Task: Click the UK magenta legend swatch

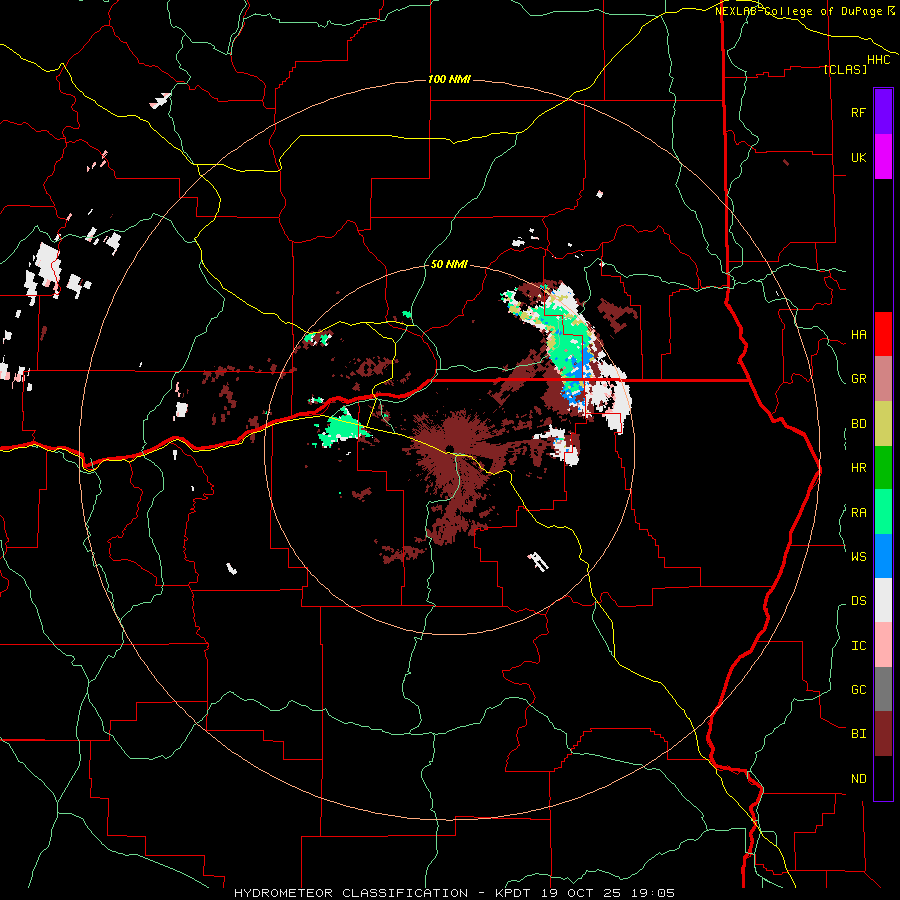Action: [883, 157]
